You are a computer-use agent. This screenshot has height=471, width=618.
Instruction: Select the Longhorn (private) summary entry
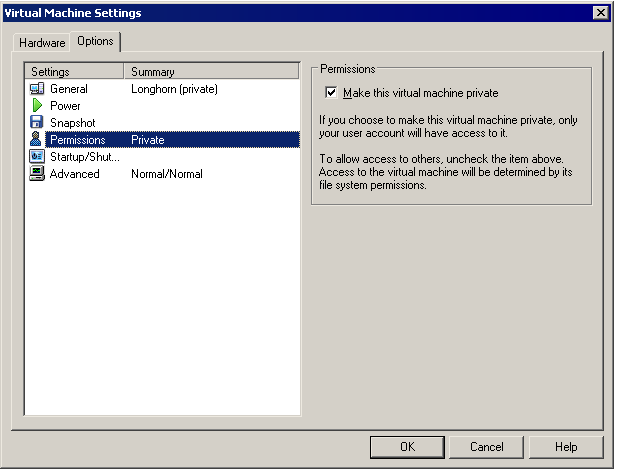click(174, 89)
